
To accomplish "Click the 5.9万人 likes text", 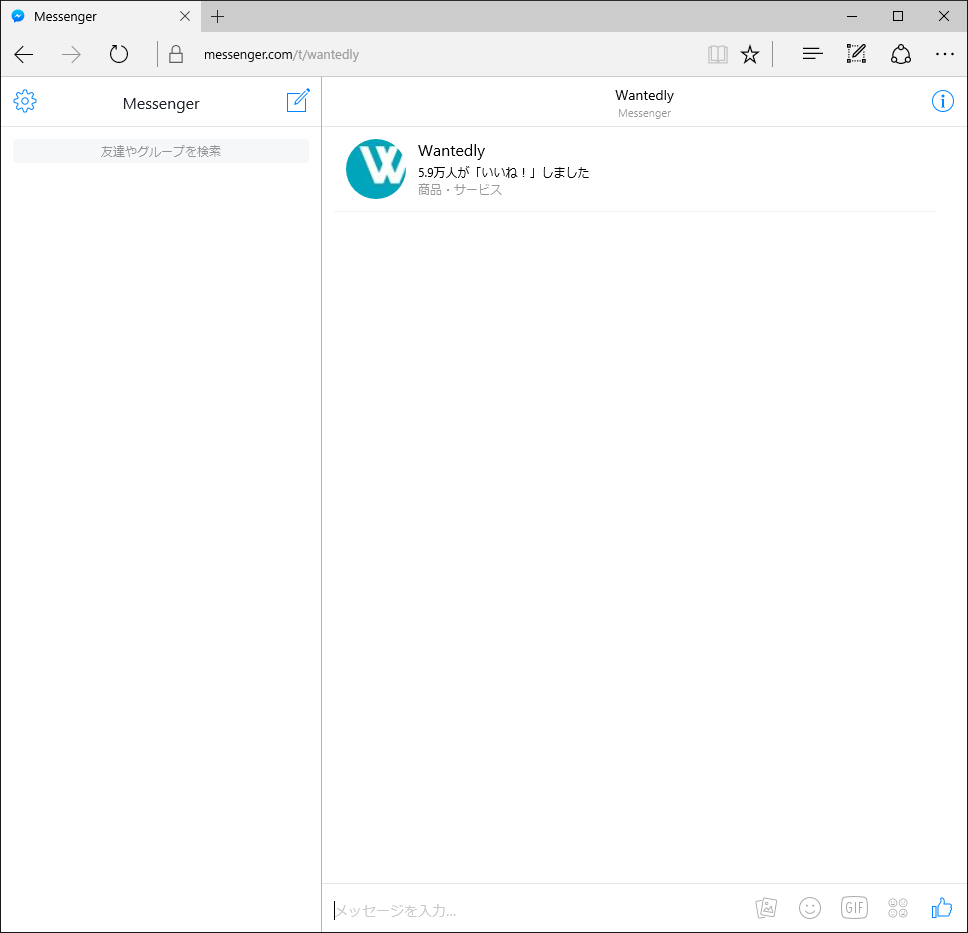I will pyautogui.click(x=503, y=172).
